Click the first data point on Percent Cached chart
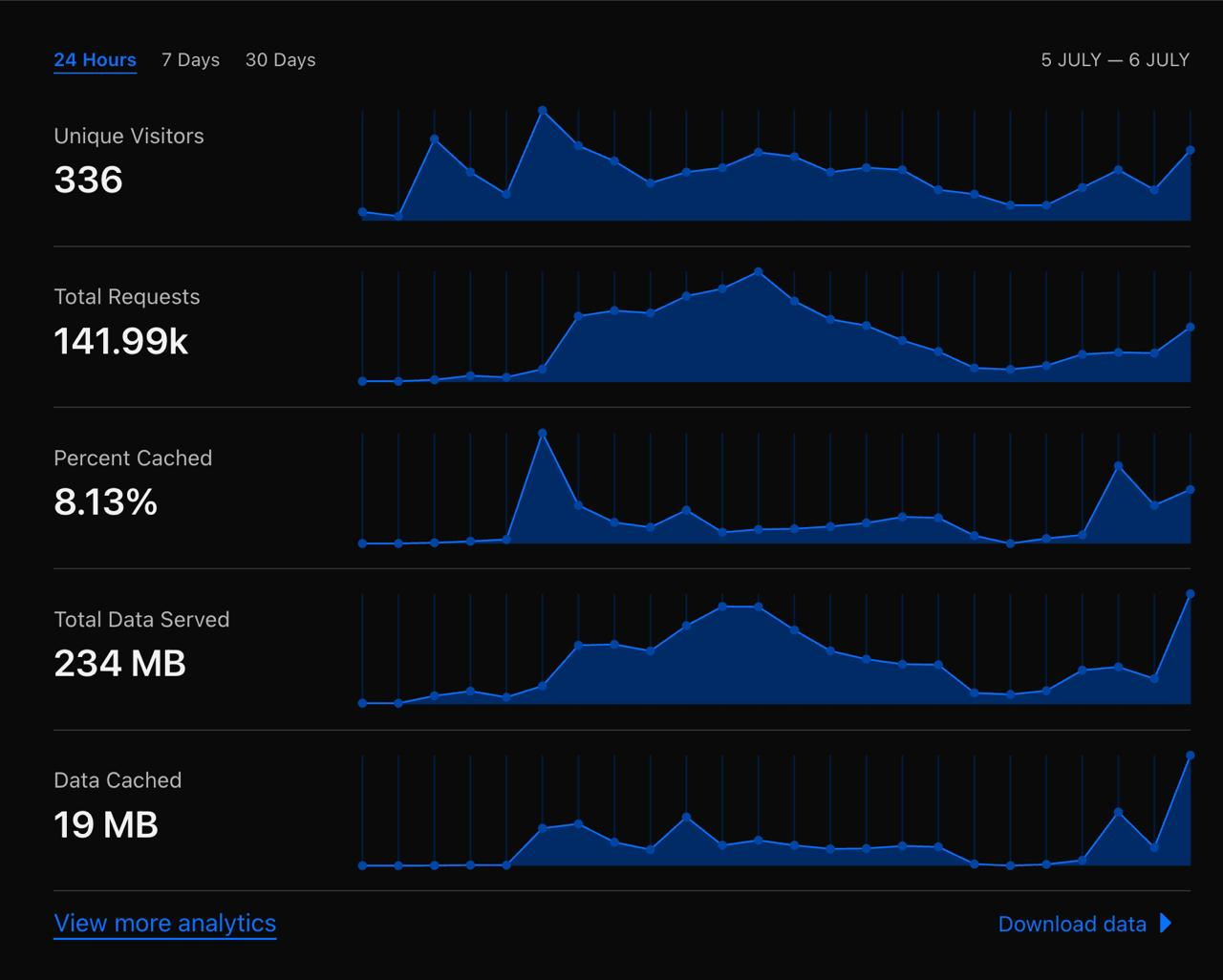The image size is (1223, 980). coord(362,543)
